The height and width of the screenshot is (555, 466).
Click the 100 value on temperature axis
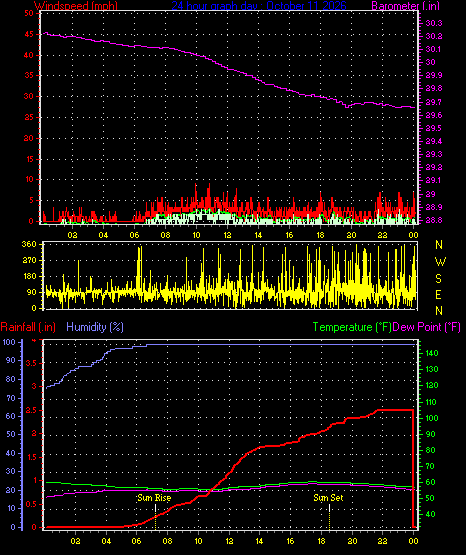(x=432, y=418)
